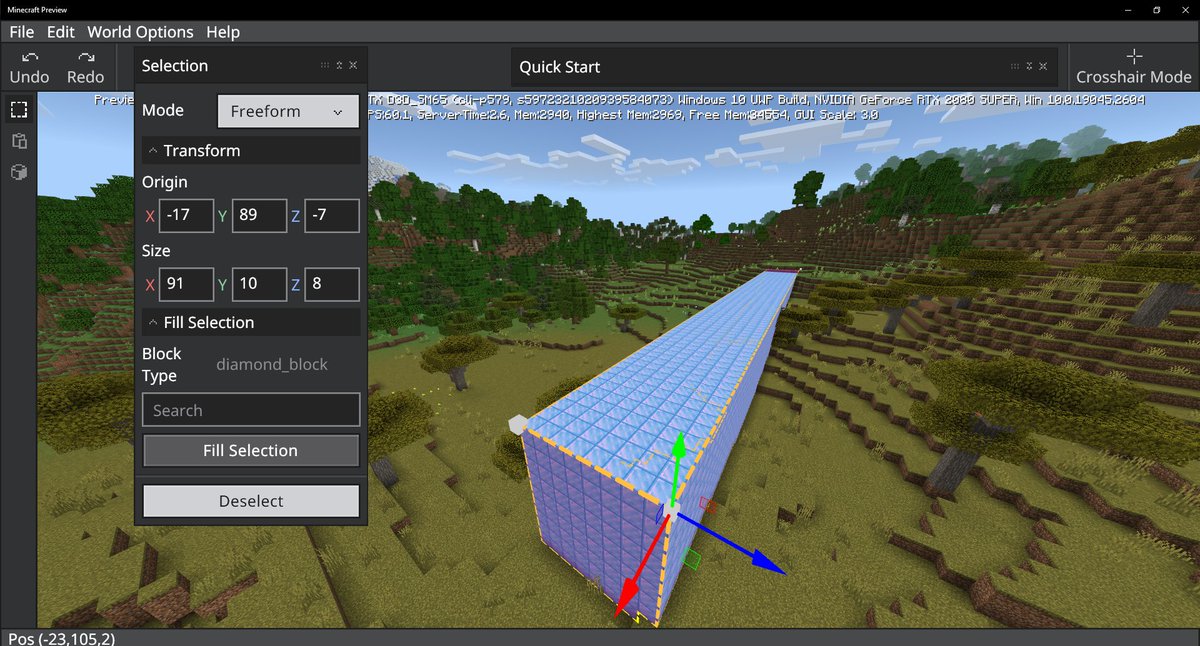Click the Deselect button

pos(251,501)
